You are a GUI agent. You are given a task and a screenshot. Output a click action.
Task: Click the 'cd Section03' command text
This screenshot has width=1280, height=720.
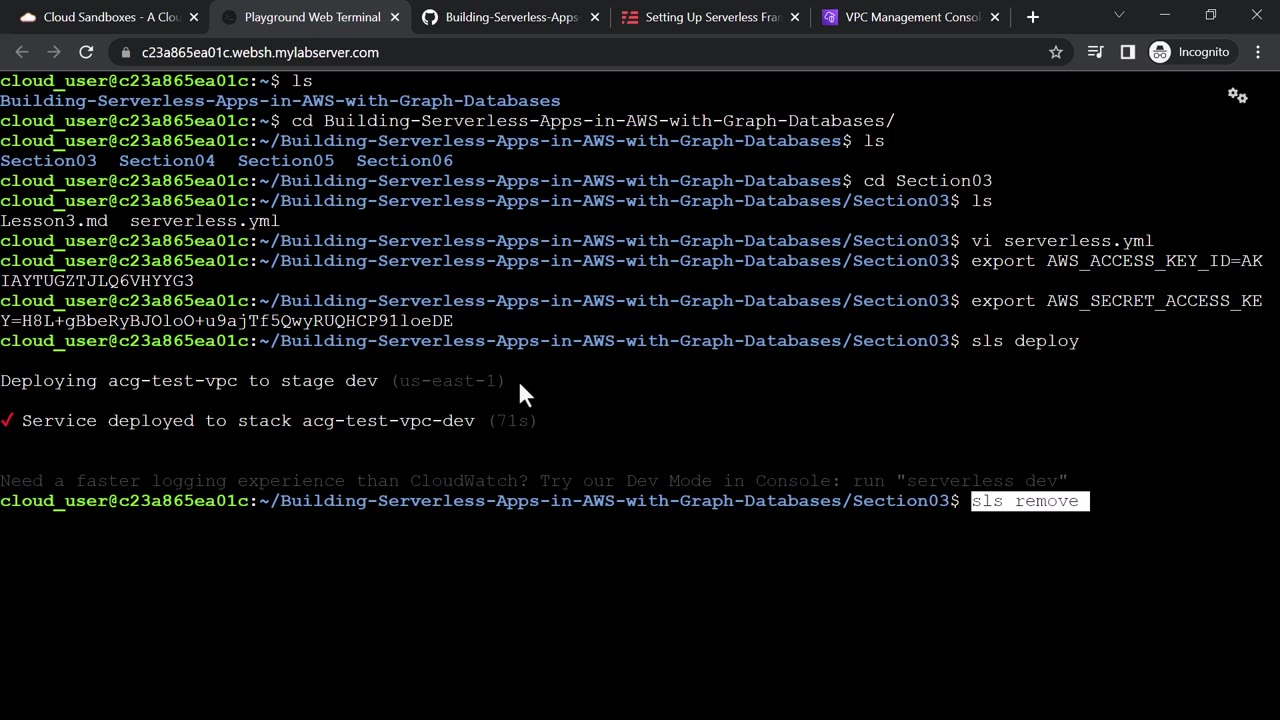pos(928,181)
